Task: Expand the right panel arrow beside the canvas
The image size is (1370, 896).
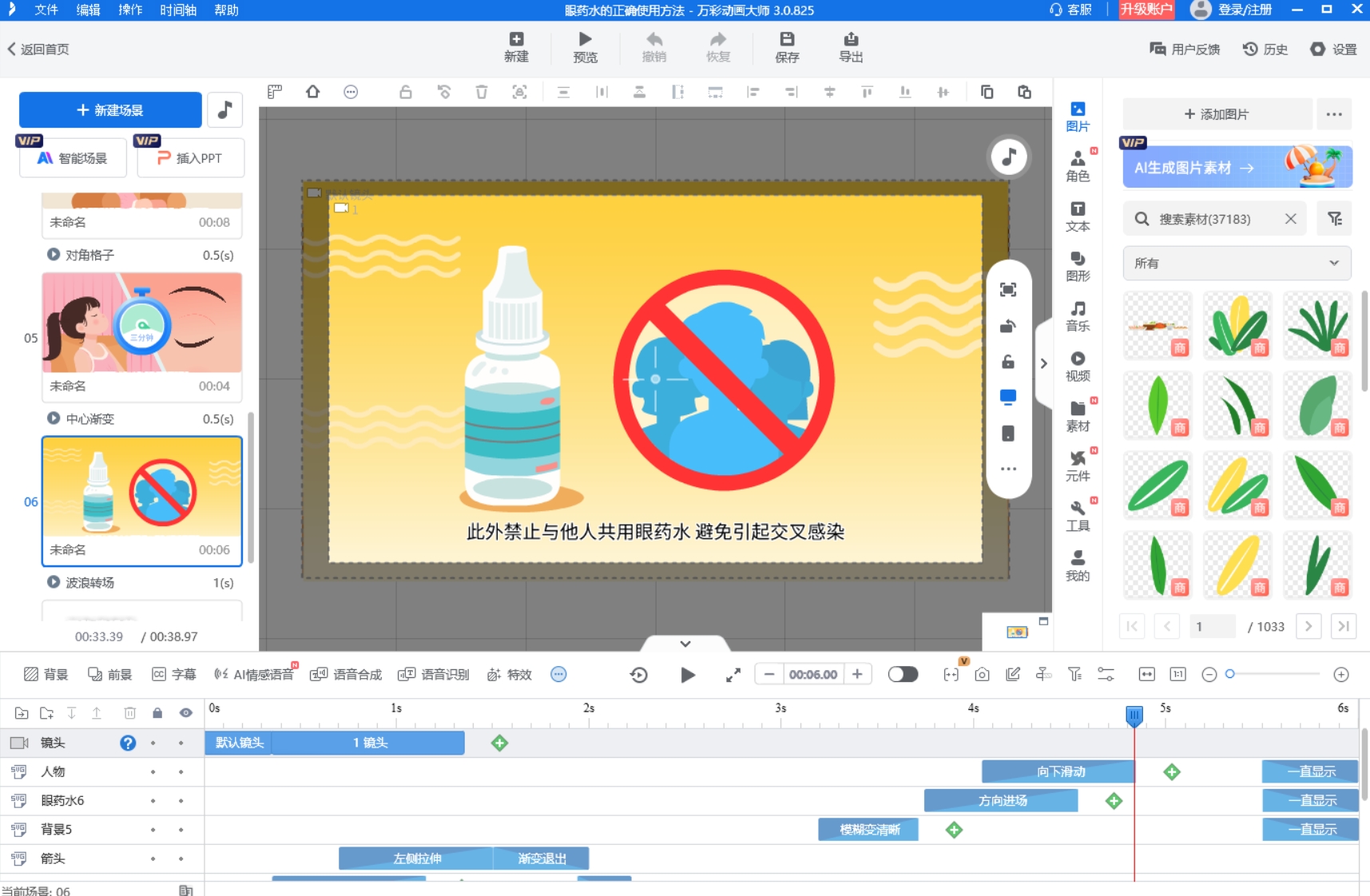Action: coord(1043,363)
